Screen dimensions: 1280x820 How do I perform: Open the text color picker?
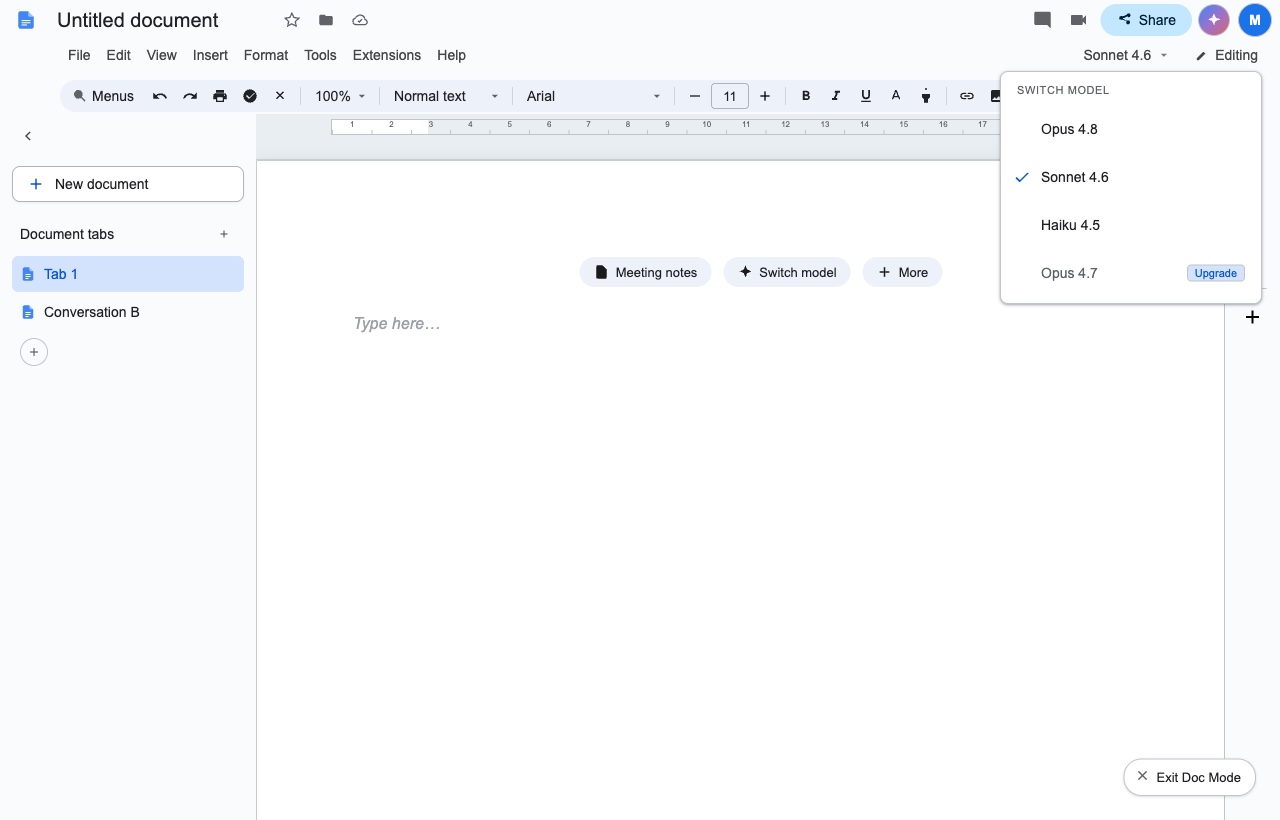(896, 96)
